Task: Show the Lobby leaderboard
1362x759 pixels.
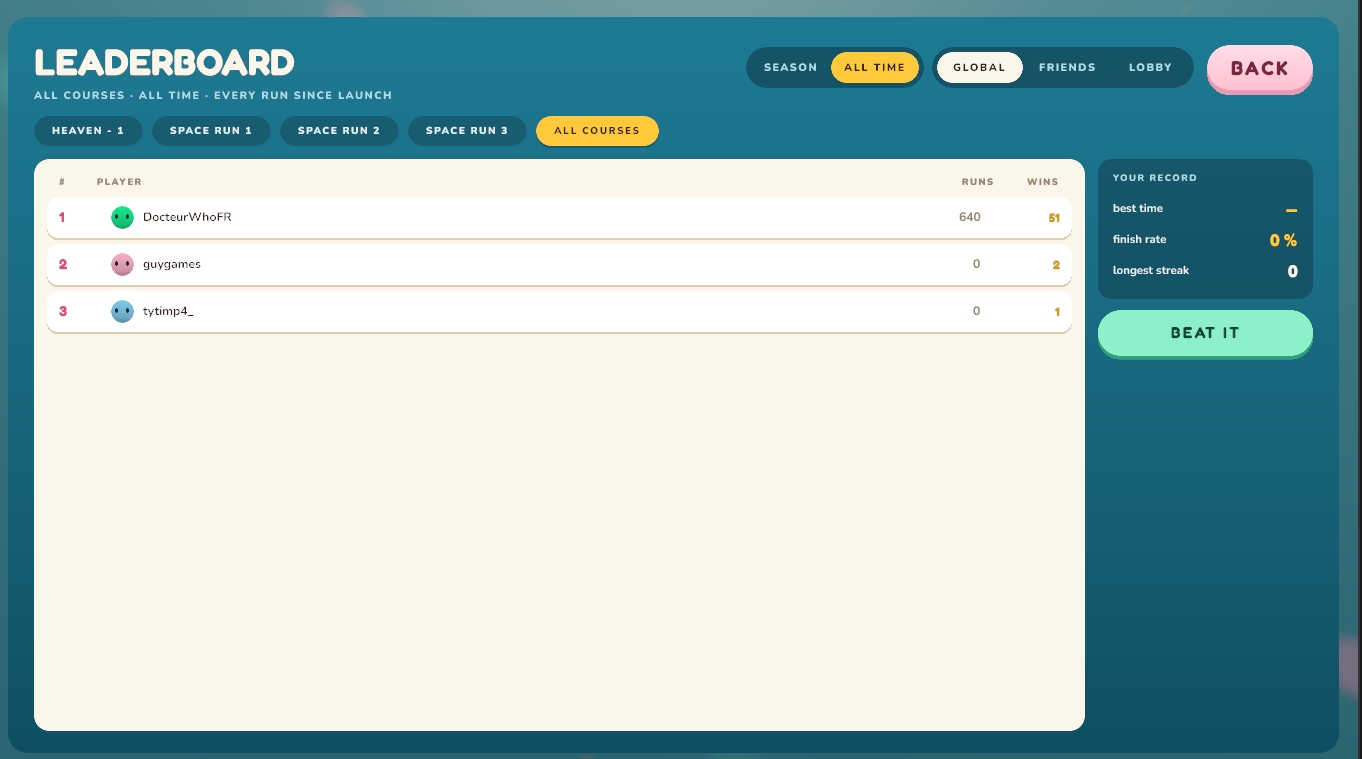Action: pyautogui.click(x=1150, y=67)
